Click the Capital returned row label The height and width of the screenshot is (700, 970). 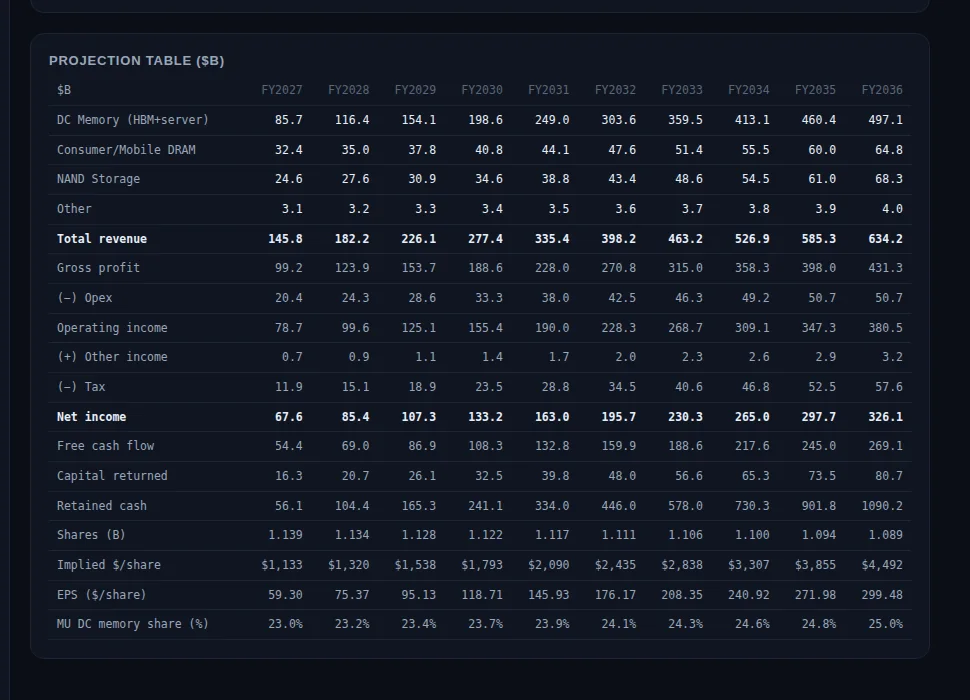click(x=112, y=476)
